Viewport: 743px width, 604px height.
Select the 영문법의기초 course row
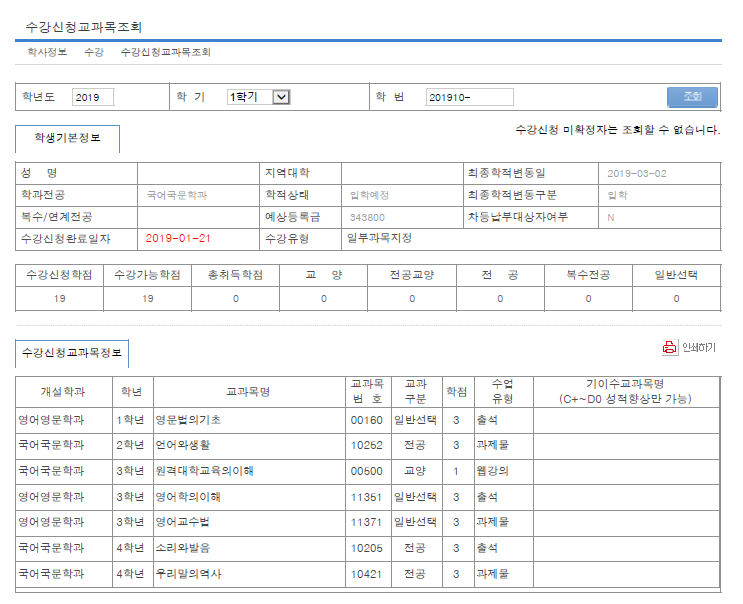click(x=190, y=421)
